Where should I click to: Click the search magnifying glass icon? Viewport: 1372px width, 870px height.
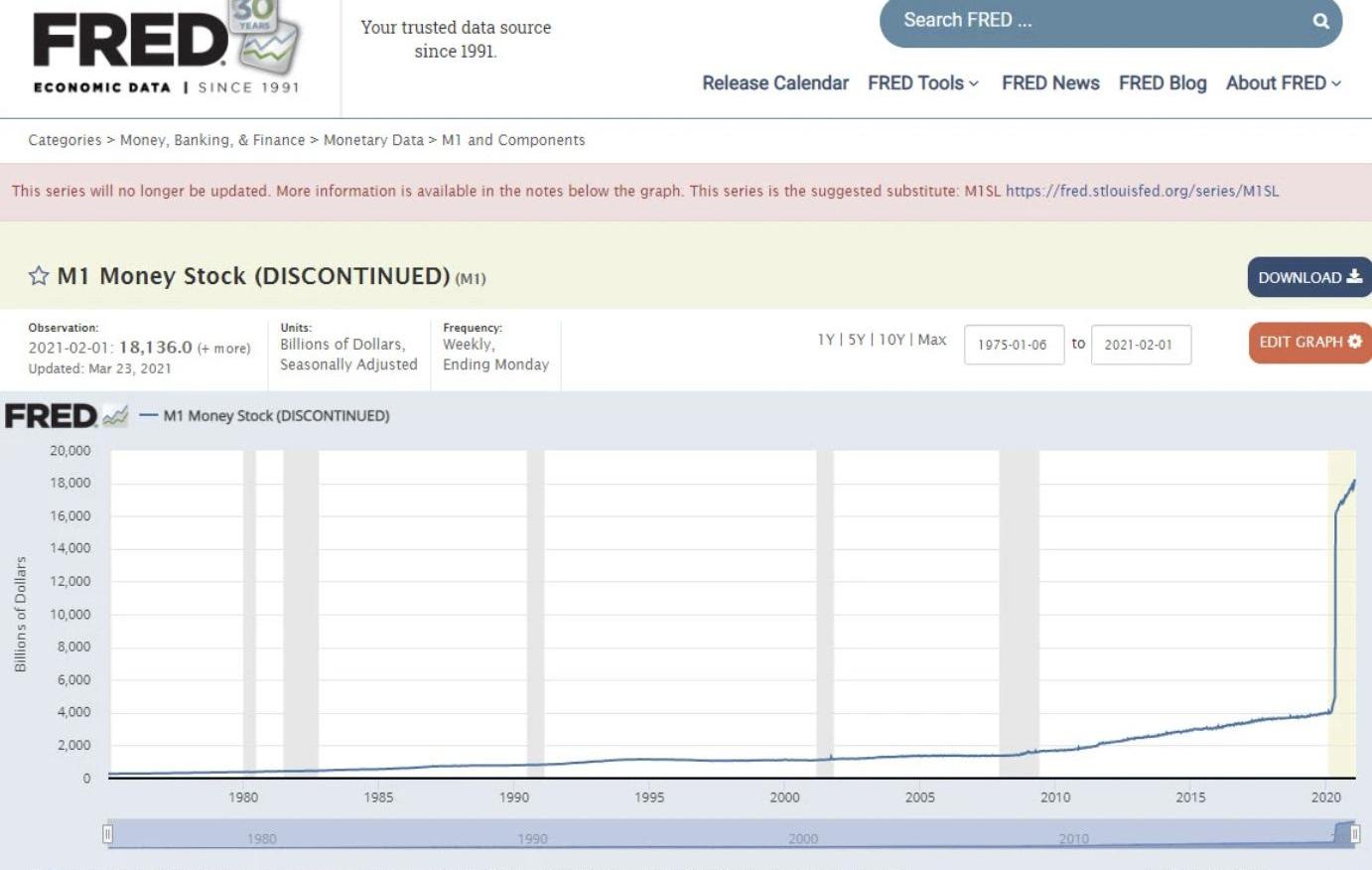tap(1320, 21)
